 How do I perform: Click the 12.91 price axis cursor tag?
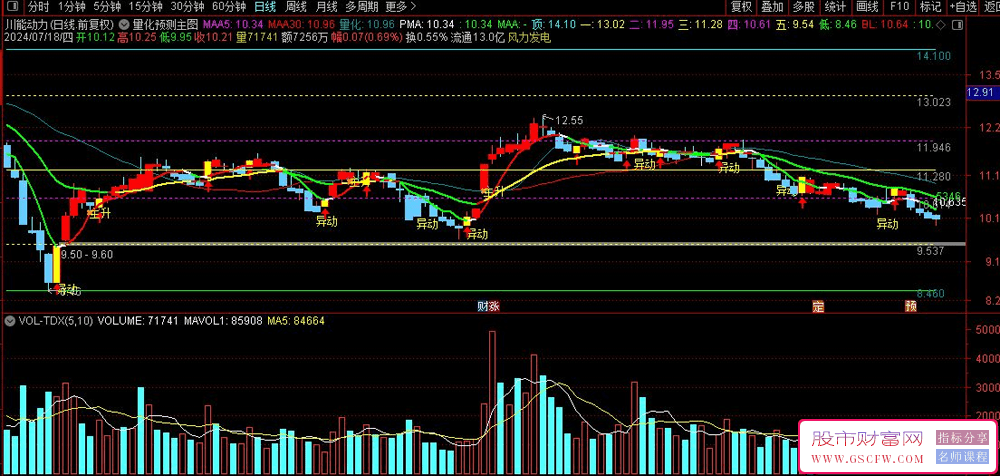(x=983, y=93)
